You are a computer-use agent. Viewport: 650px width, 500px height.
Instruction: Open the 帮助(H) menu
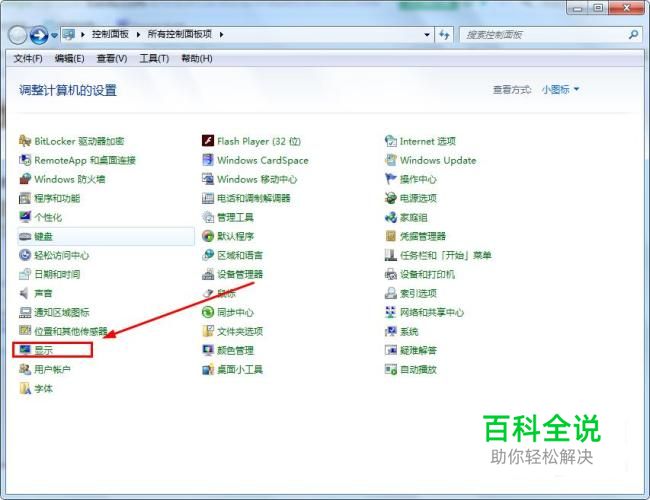tap(197, 58)
